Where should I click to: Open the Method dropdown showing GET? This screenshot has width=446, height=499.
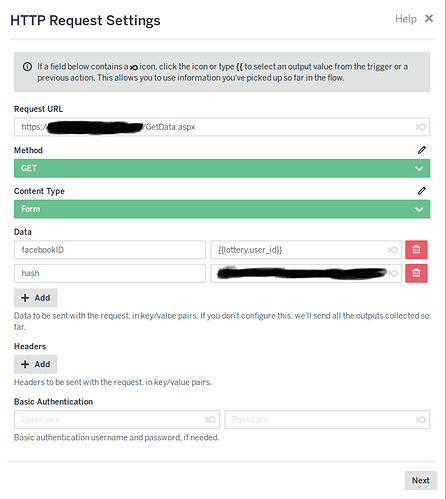pyautogui.click(x=222, y=168)
